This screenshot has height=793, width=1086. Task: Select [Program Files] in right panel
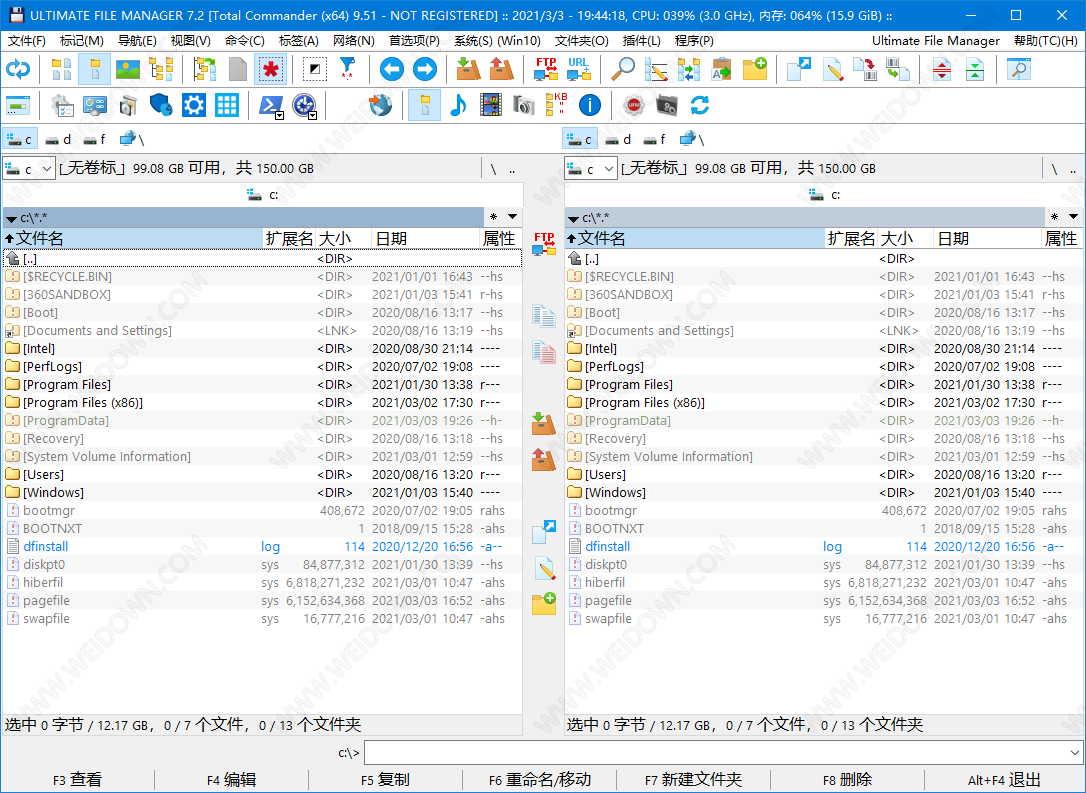824,384
